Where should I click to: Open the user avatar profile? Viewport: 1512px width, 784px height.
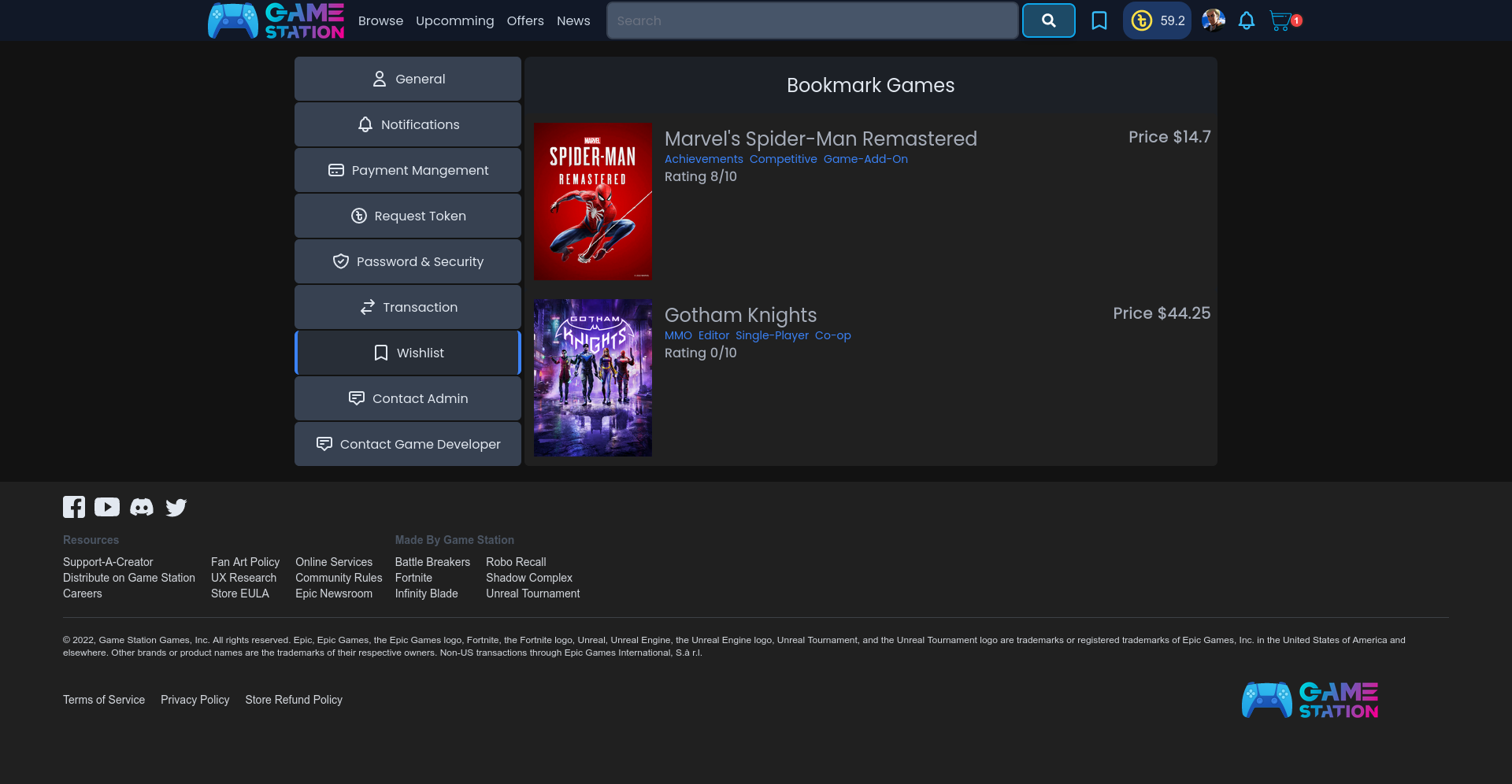(1213, 20)
